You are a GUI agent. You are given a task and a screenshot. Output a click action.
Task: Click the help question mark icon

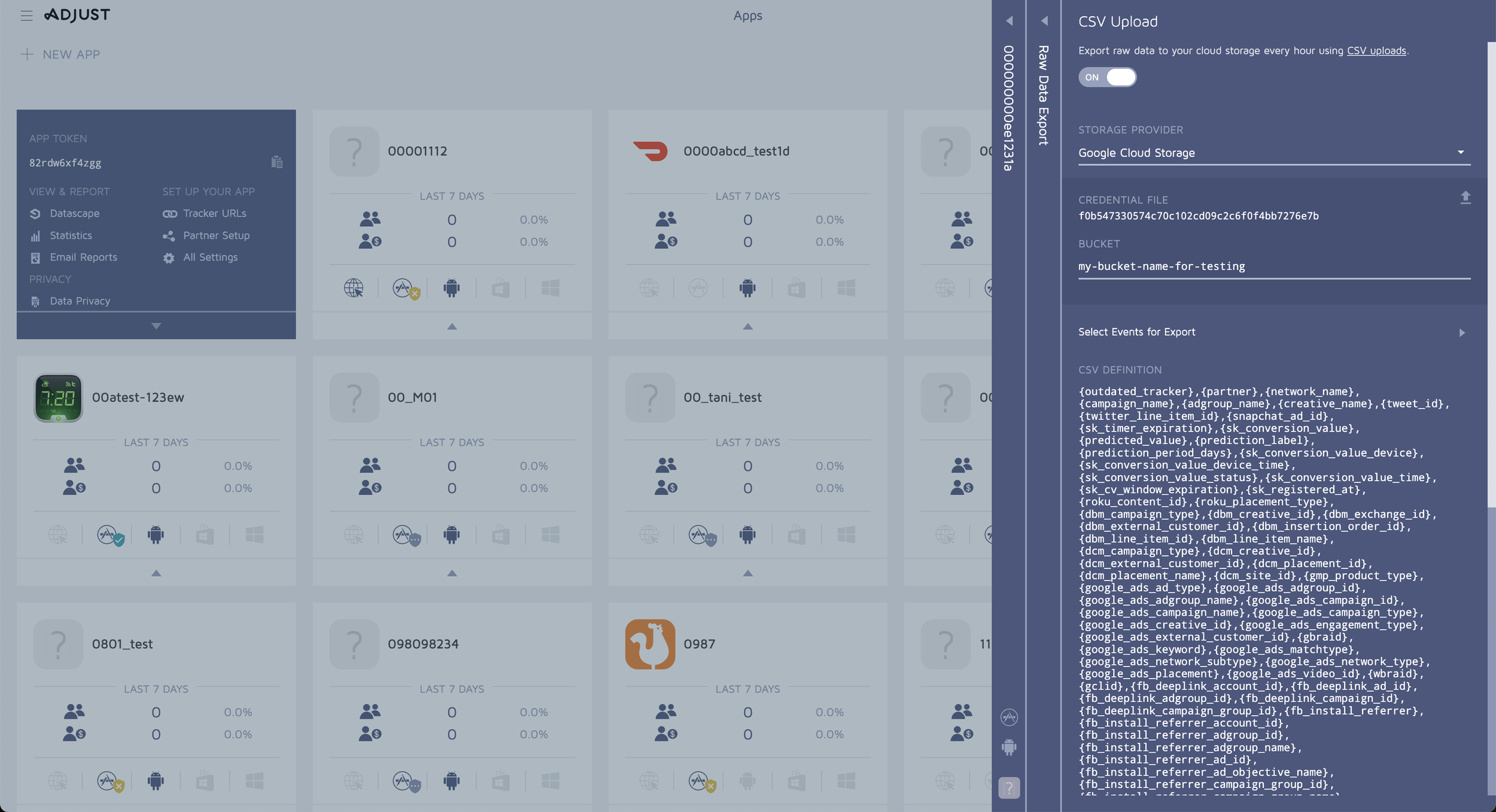1009,787
